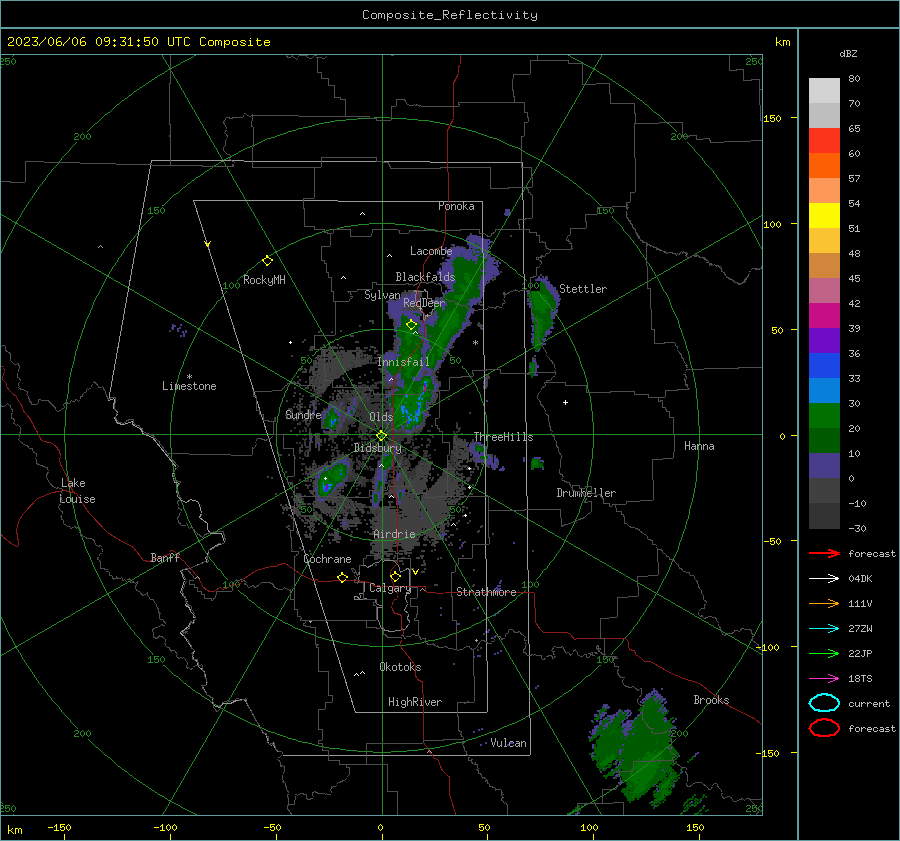
Task: Click the HighRiver city label
Action: (x=415, y=702)
